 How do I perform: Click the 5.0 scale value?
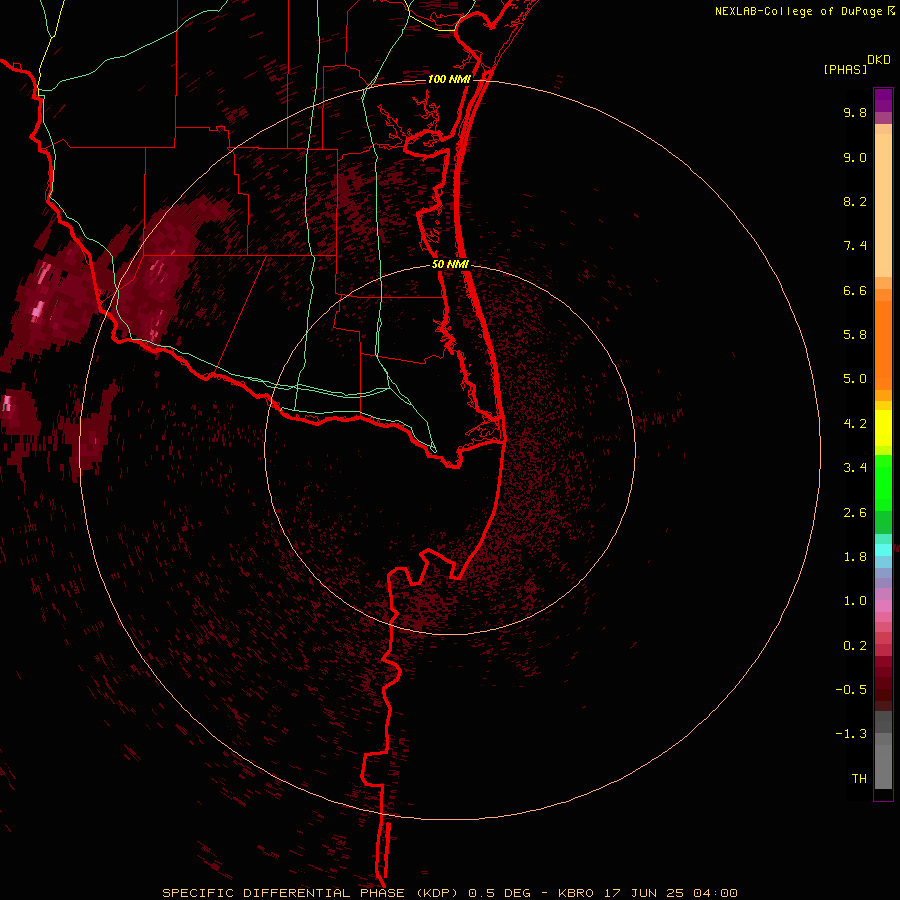coord(855,379)
